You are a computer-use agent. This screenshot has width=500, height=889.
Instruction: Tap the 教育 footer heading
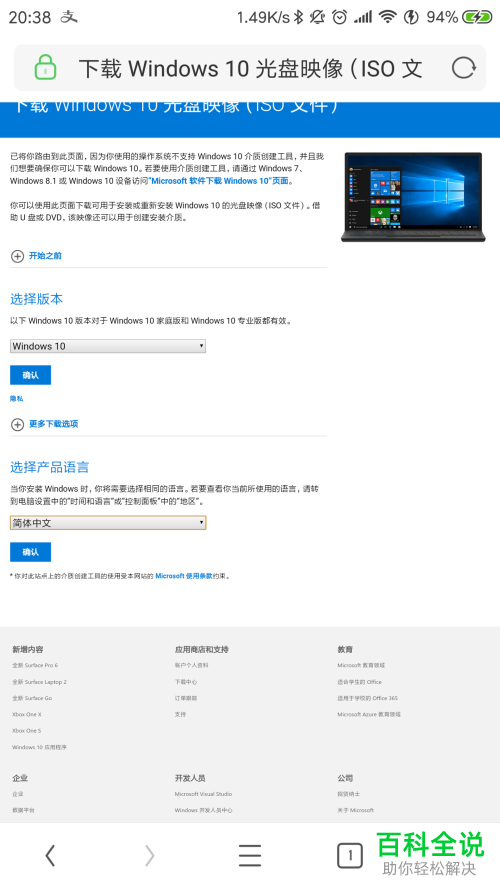(345, 649)
